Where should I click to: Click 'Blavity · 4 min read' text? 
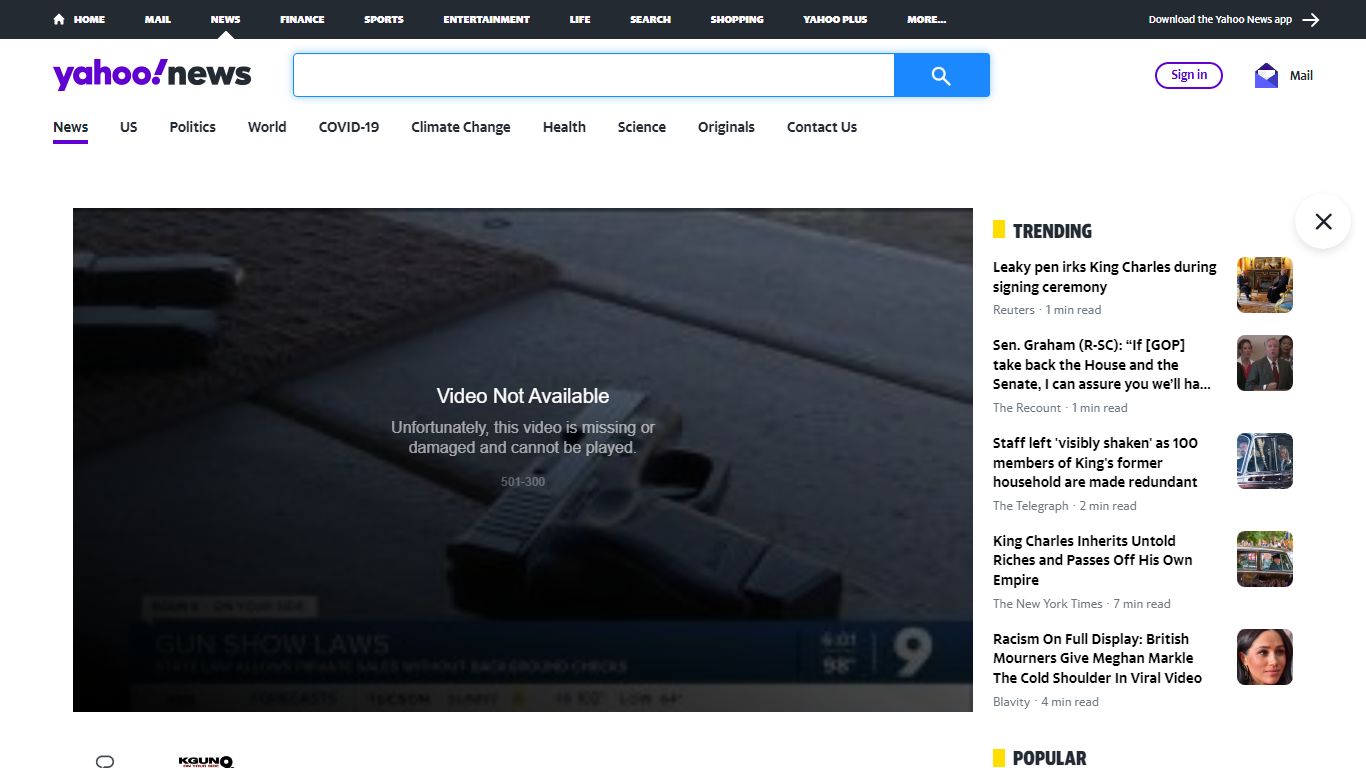click(x=1046, y=702)
